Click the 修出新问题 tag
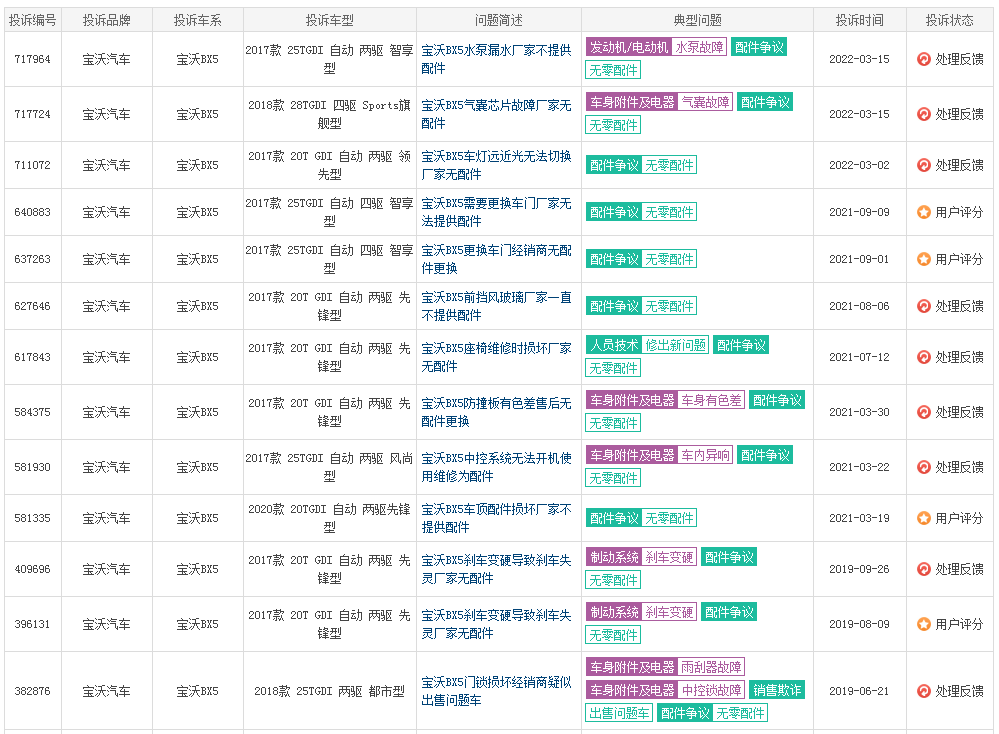The image size is (999, 734). tap(675, 345)
